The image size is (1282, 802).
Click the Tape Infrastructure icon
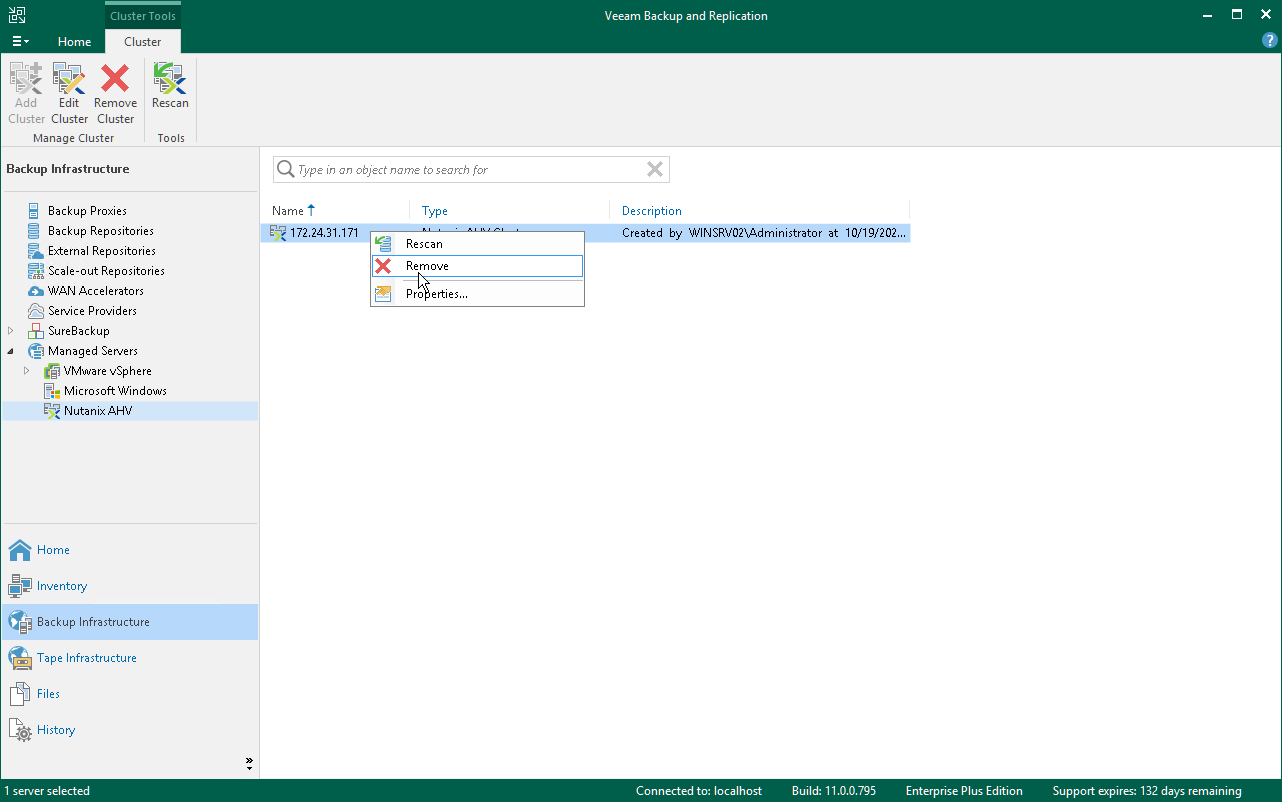[20, 658]
